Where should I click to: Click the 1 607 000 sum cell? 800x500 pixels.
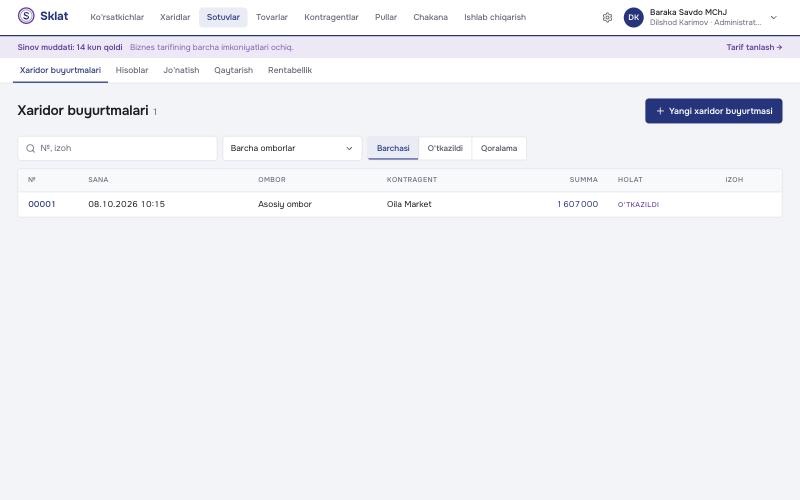coord(578,204)
